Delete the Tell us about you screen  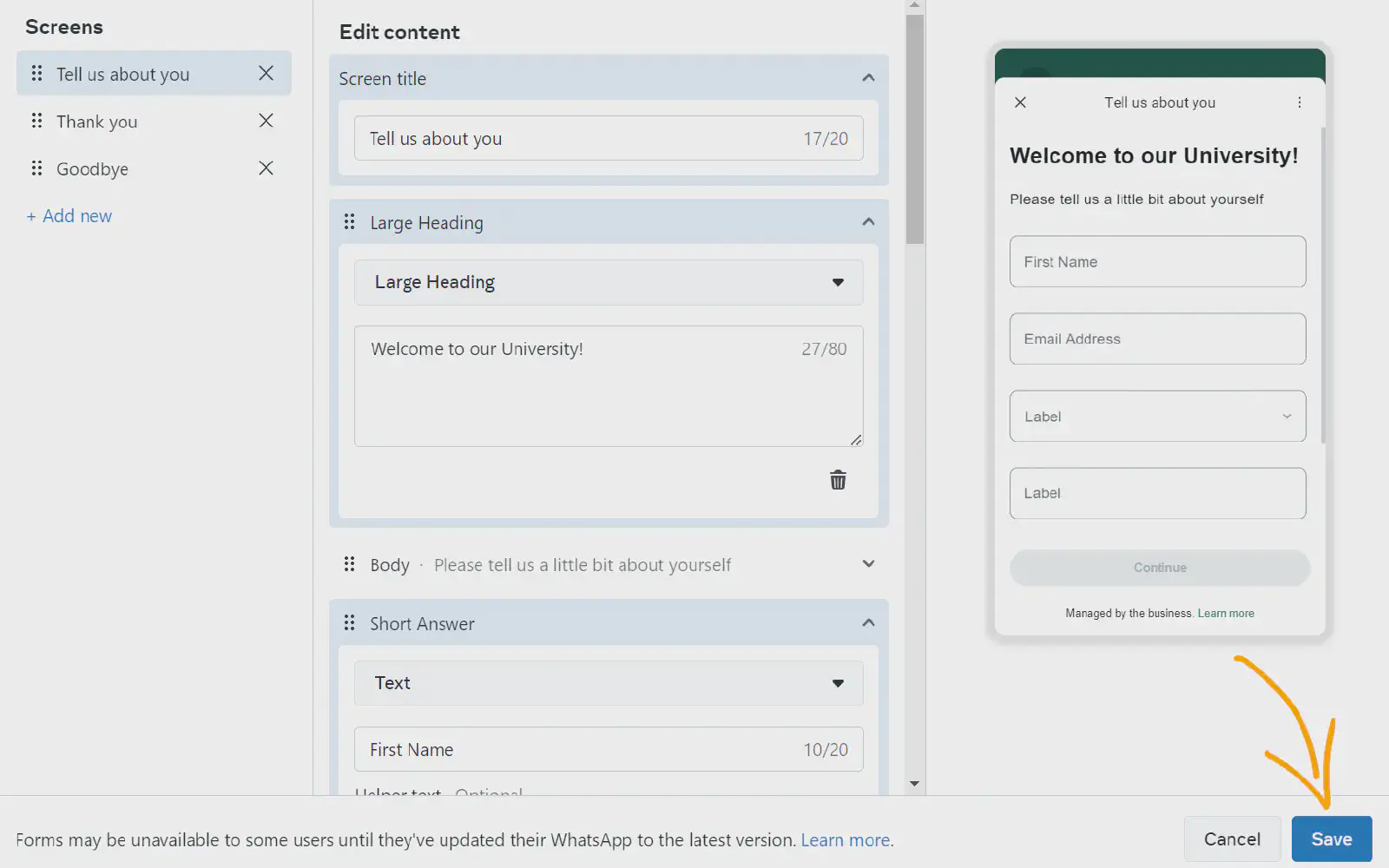(x=266, y=74)
